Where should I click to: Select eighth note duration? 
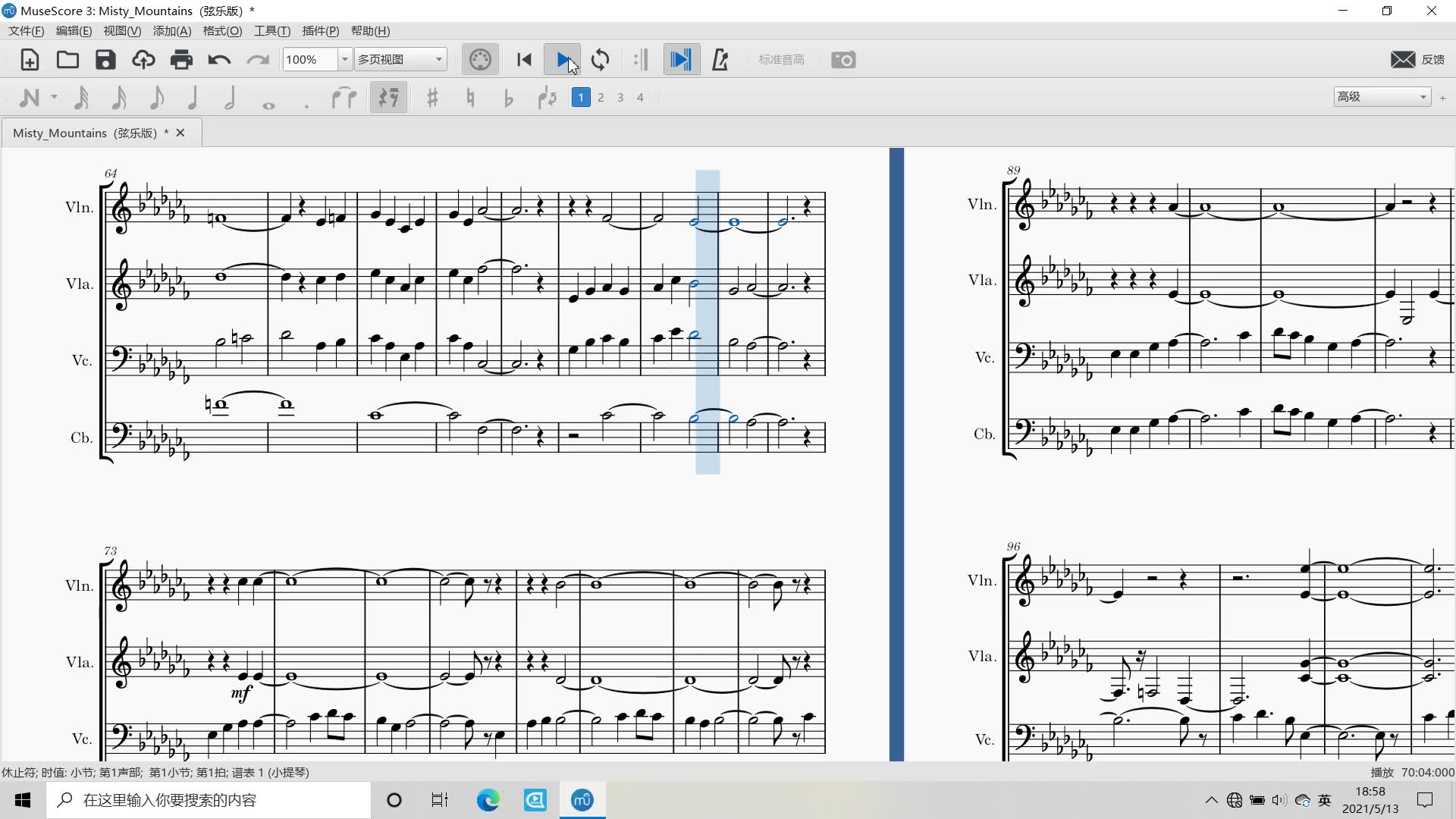coord(156,97)
